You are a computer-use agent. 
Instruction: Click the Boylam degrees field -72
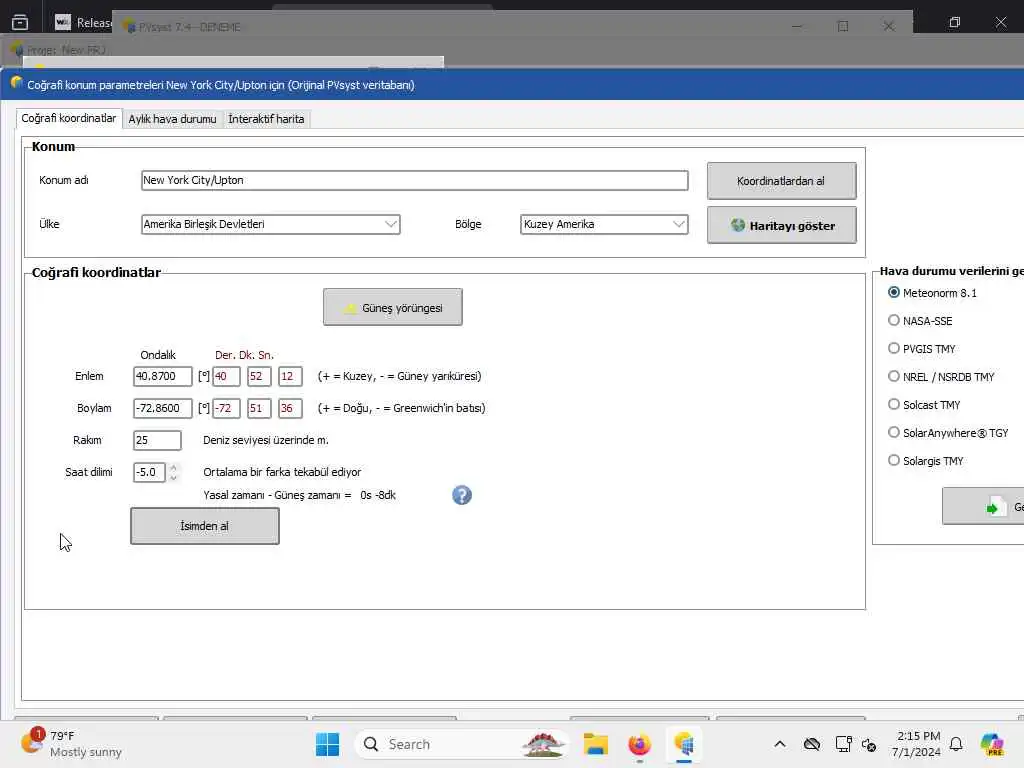(226, 408)
